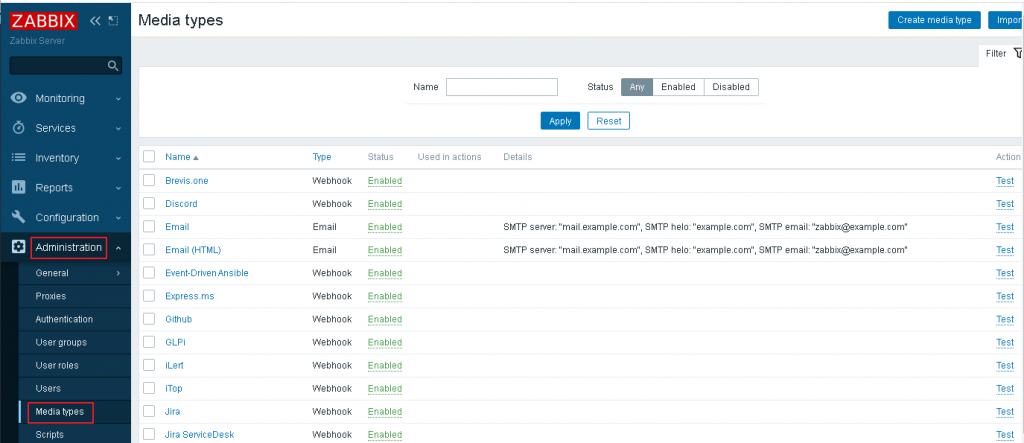The width and height of the screenshot is (1024, 443).
Task: Open the Authentication menu item
Action: pyautogui.click(x=64, y=319)
